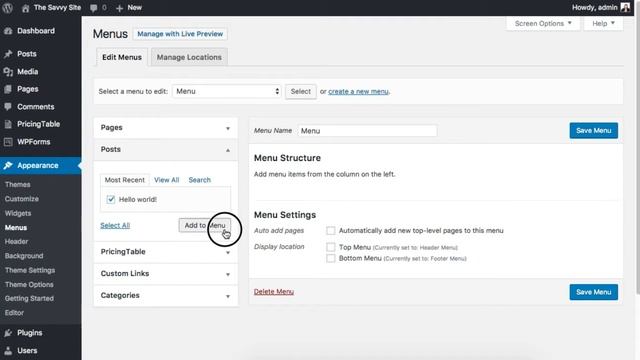Click the Delete Menu link
This screenshot has height=360, width=640.
274,292
